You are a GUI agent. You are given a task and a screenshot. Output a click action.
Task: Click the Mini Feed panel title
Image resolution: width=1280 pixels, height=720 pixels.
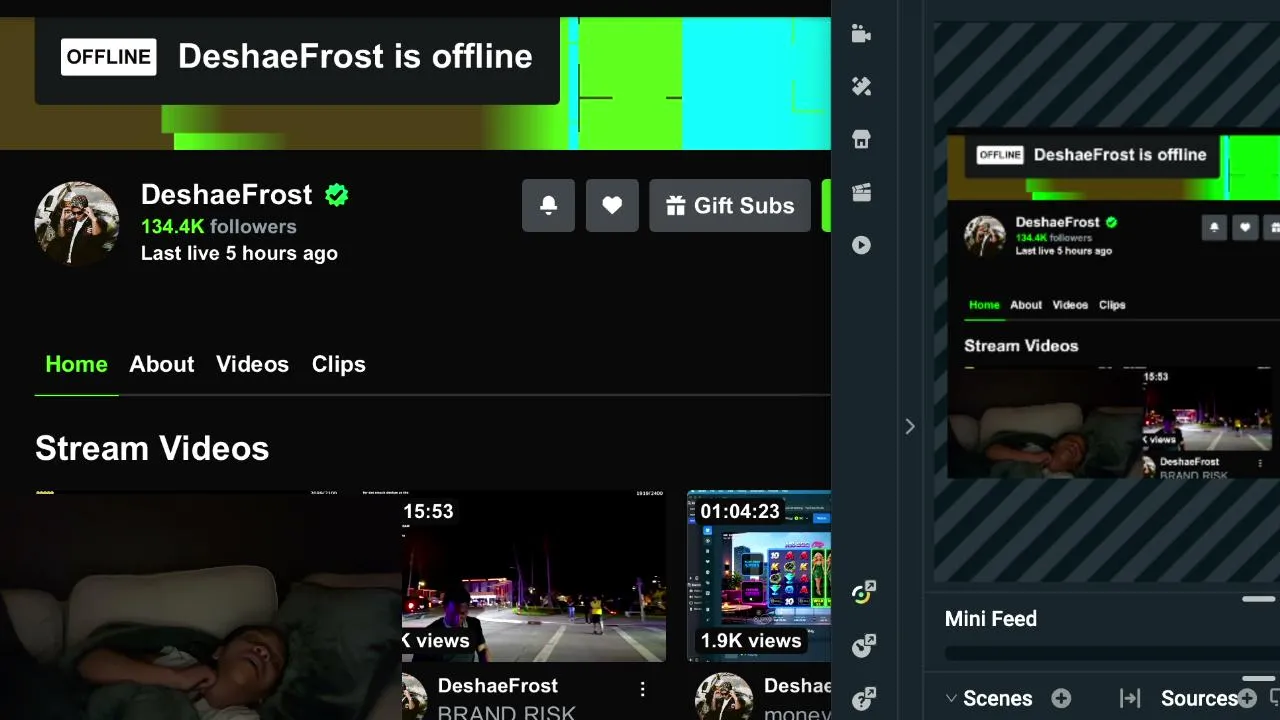(991, 619)
